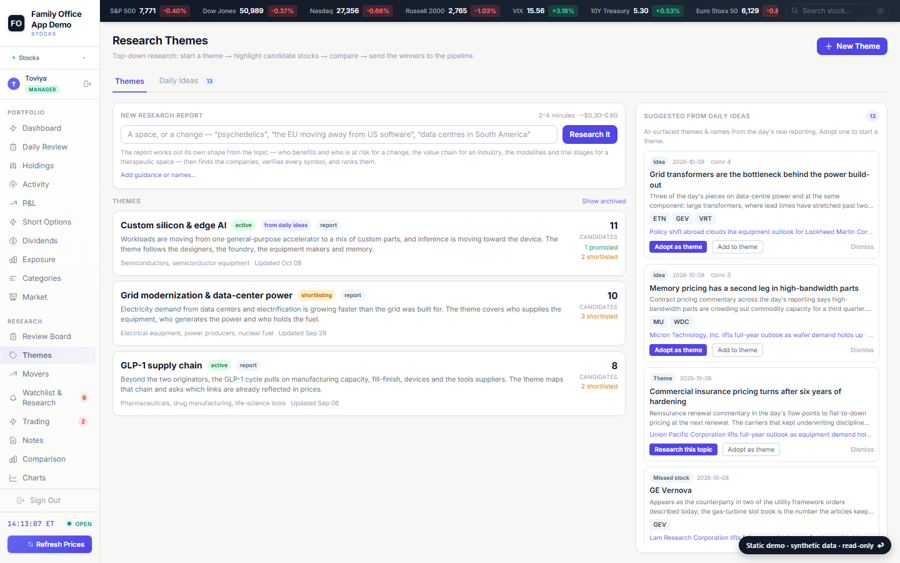Open the Exposure bar icon
The width and height of the screenshot is (900, 563).
coord(13,259)
